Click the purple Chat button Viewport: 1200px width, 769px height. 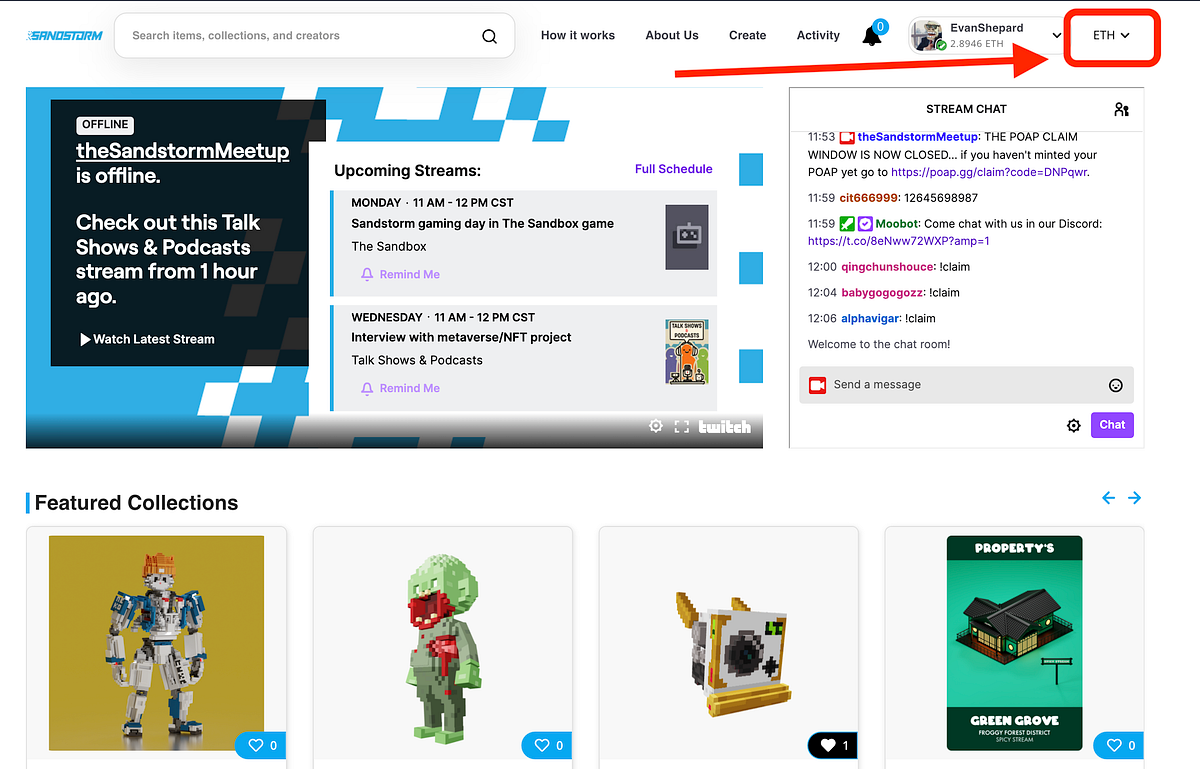click(1112, 425)
